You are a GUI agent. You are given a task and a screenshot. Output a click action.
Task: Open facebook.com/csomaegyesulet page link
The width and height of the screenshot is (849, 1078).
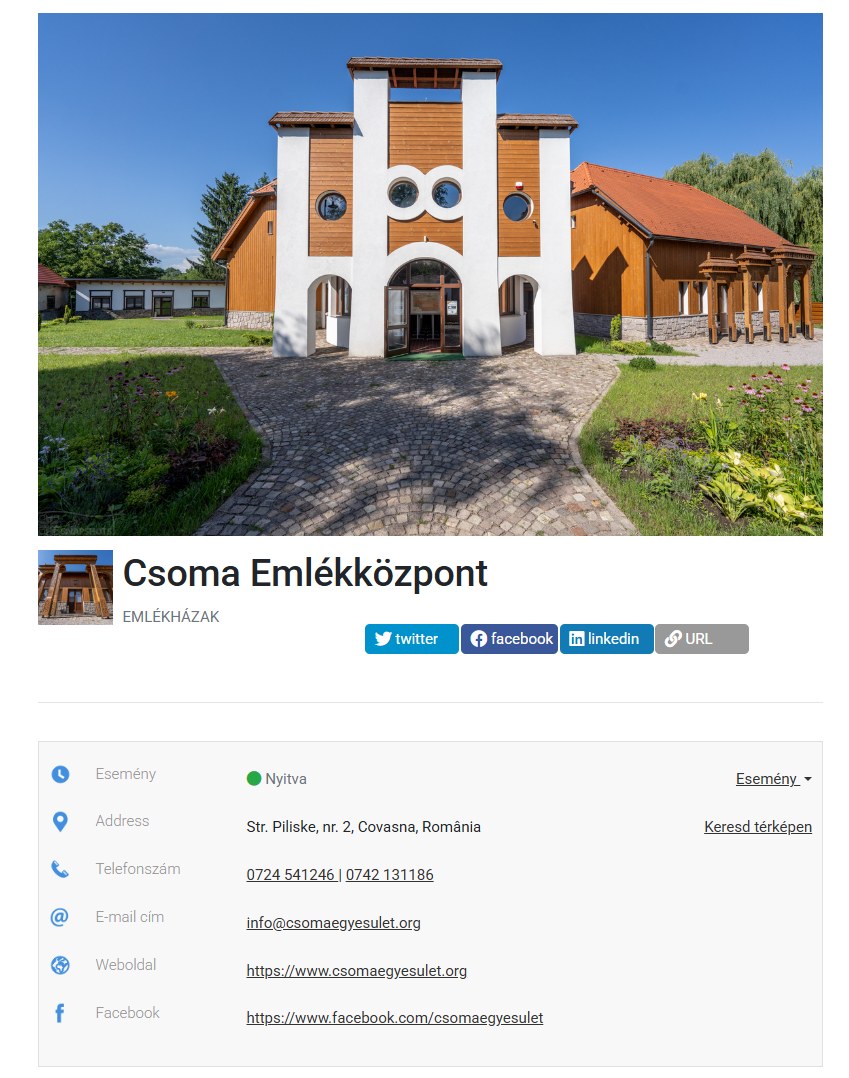395,1018
